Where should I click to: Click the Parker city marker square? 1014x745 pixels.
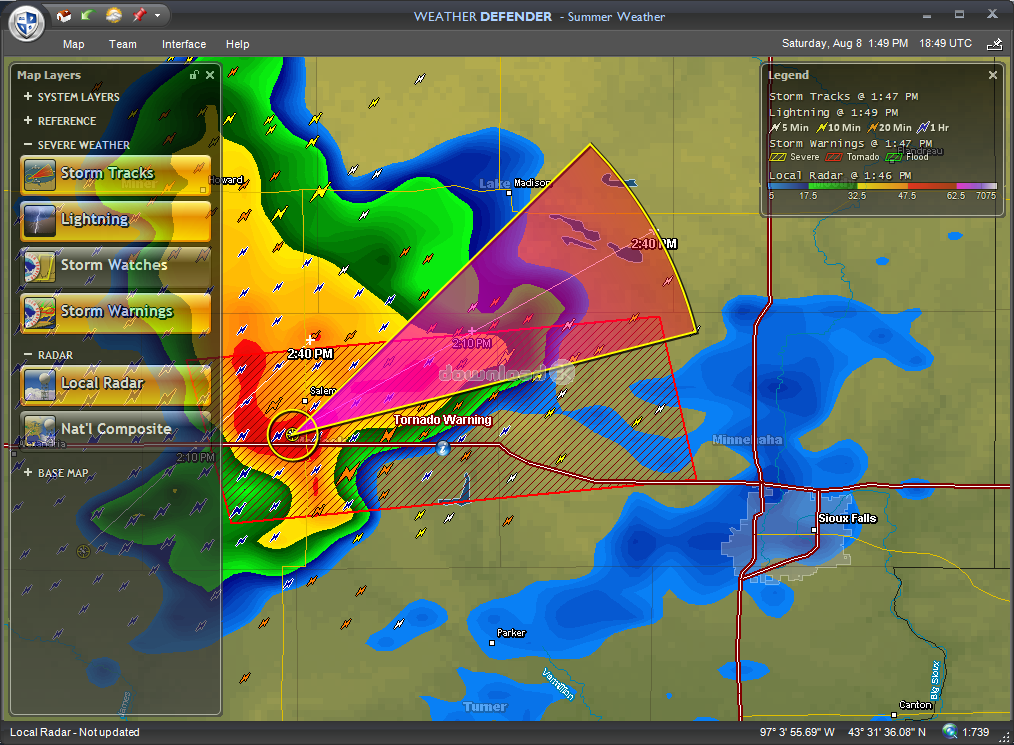click(492, 643)
